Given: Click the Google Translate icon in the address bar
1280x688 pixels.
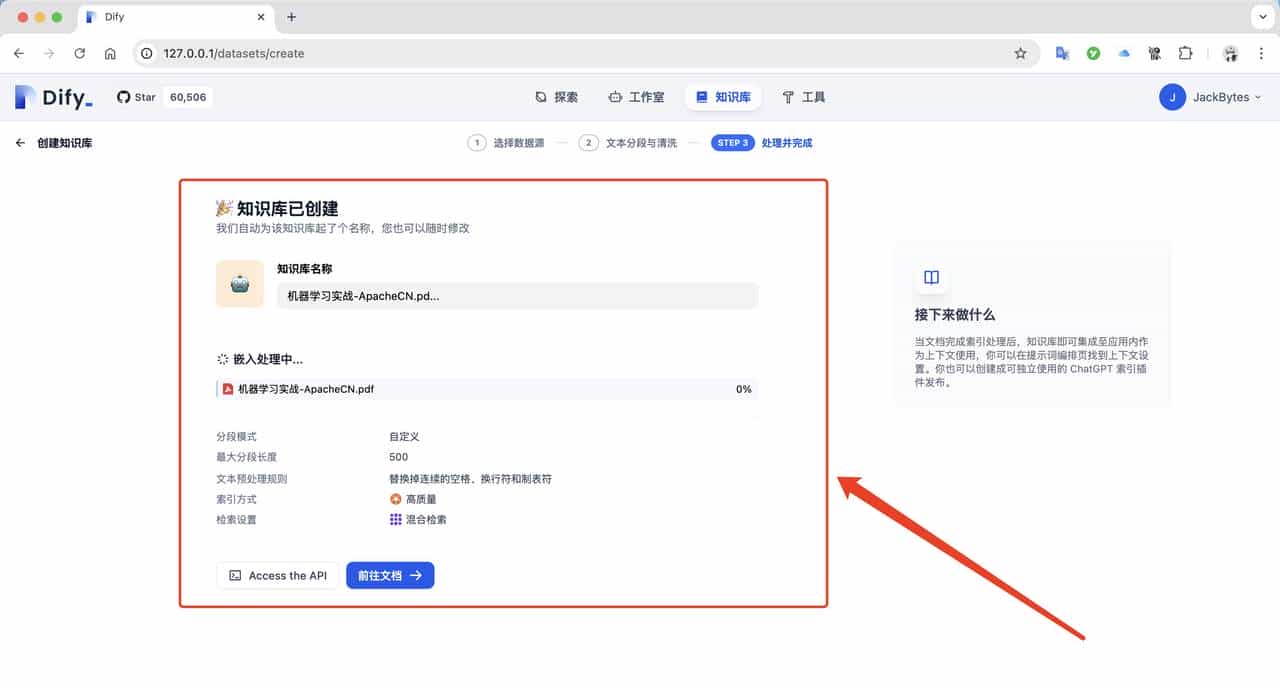Looking at the screenshot, I should [x=1063, y=53].
